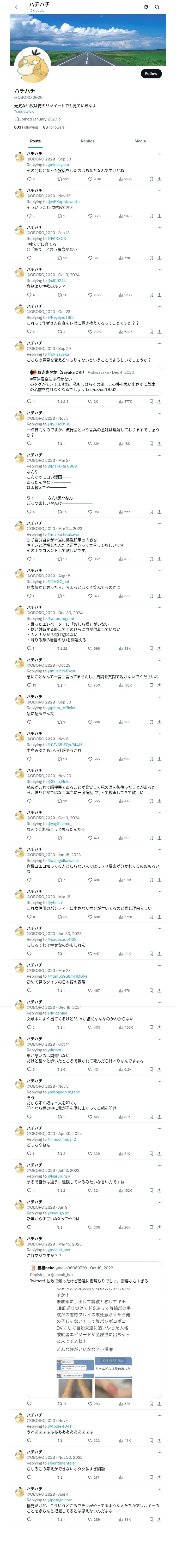Reply to the Oct 23 tweet to @Reyeyez1192
Image resolution: width=176 pixels, height=1568 pixels.
coord(30,332)
